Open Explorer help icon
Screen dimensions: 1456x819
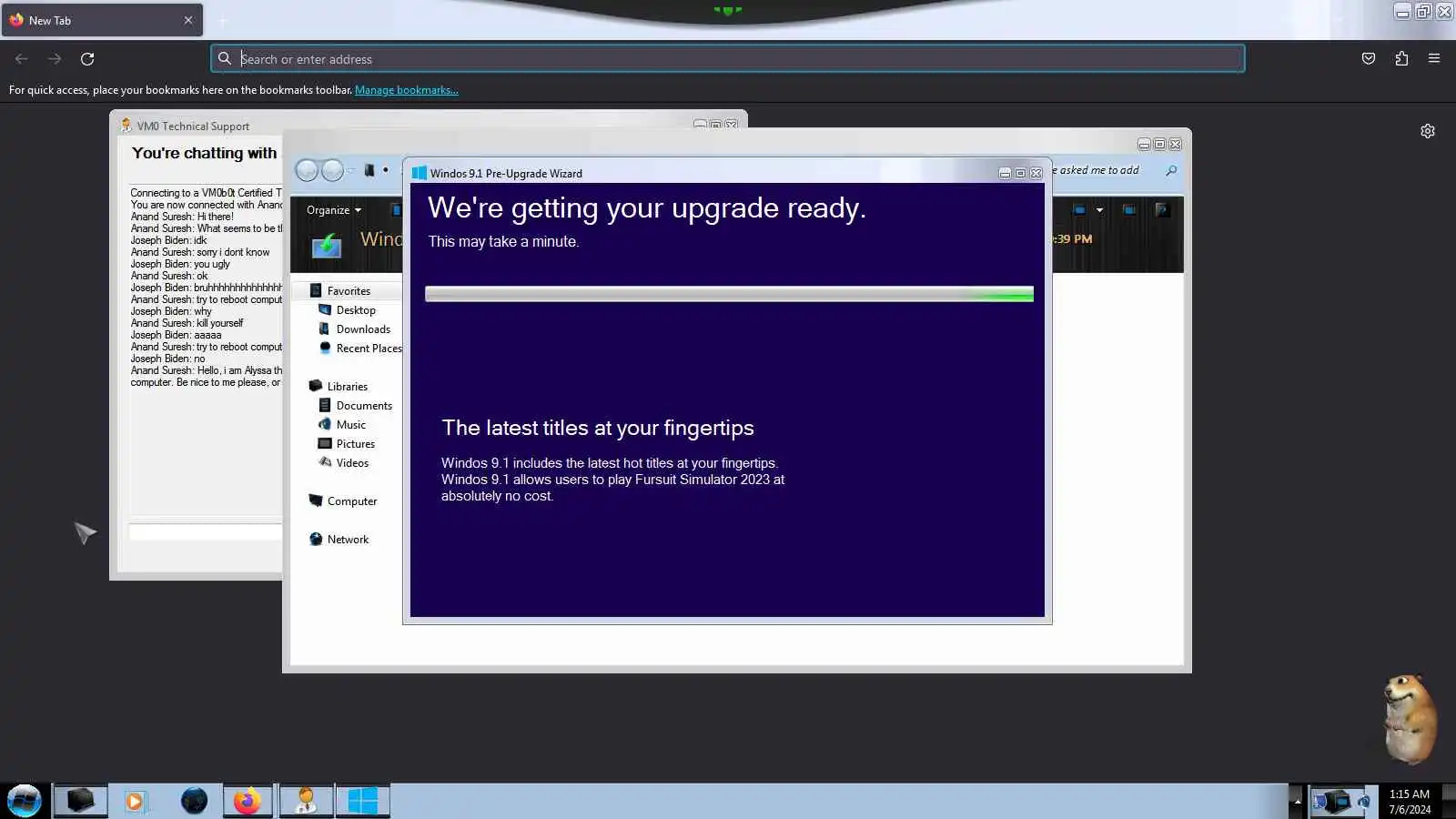click(1162, 210)
